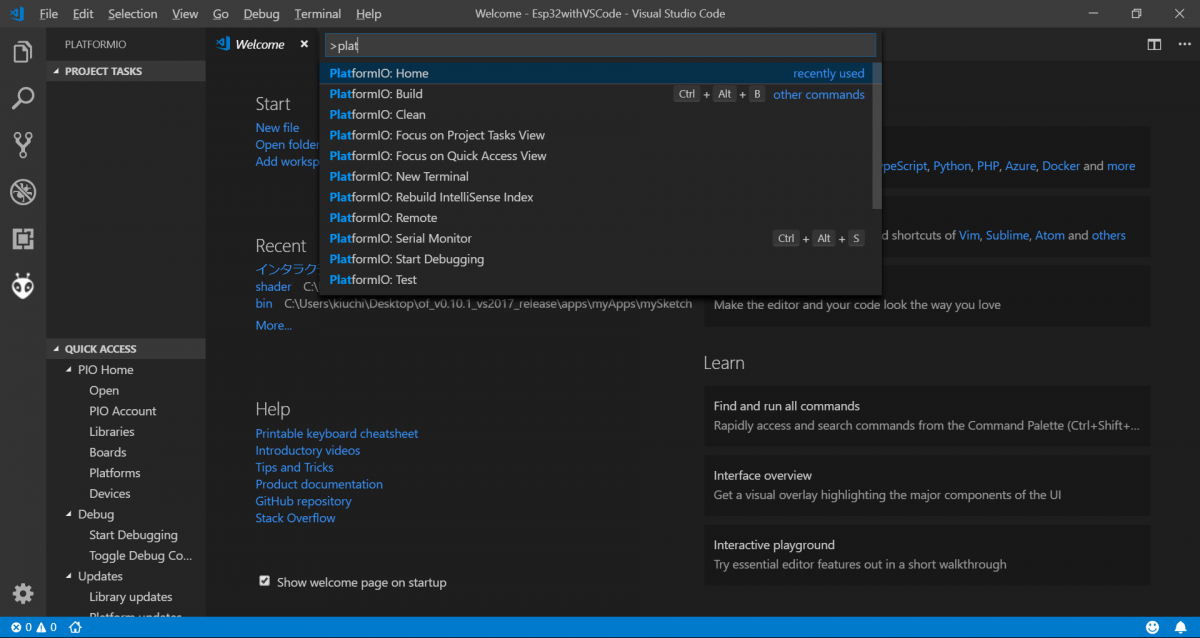
Task: Run PlatformIO: Remote command
Action: pos(596,218)
